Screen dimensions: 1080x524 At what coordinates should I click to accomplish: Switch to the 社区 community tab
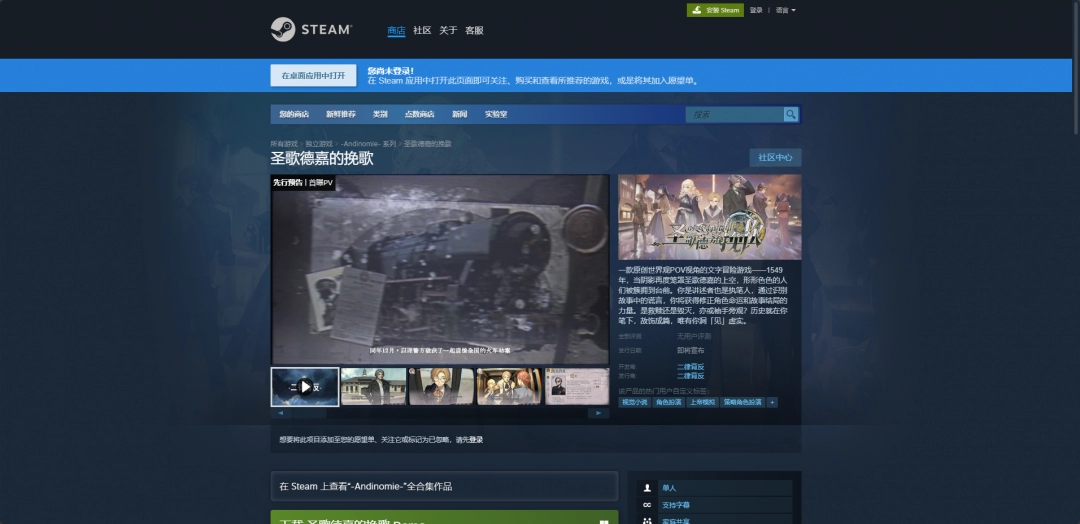pyautogui.click(x=422, y=30)
